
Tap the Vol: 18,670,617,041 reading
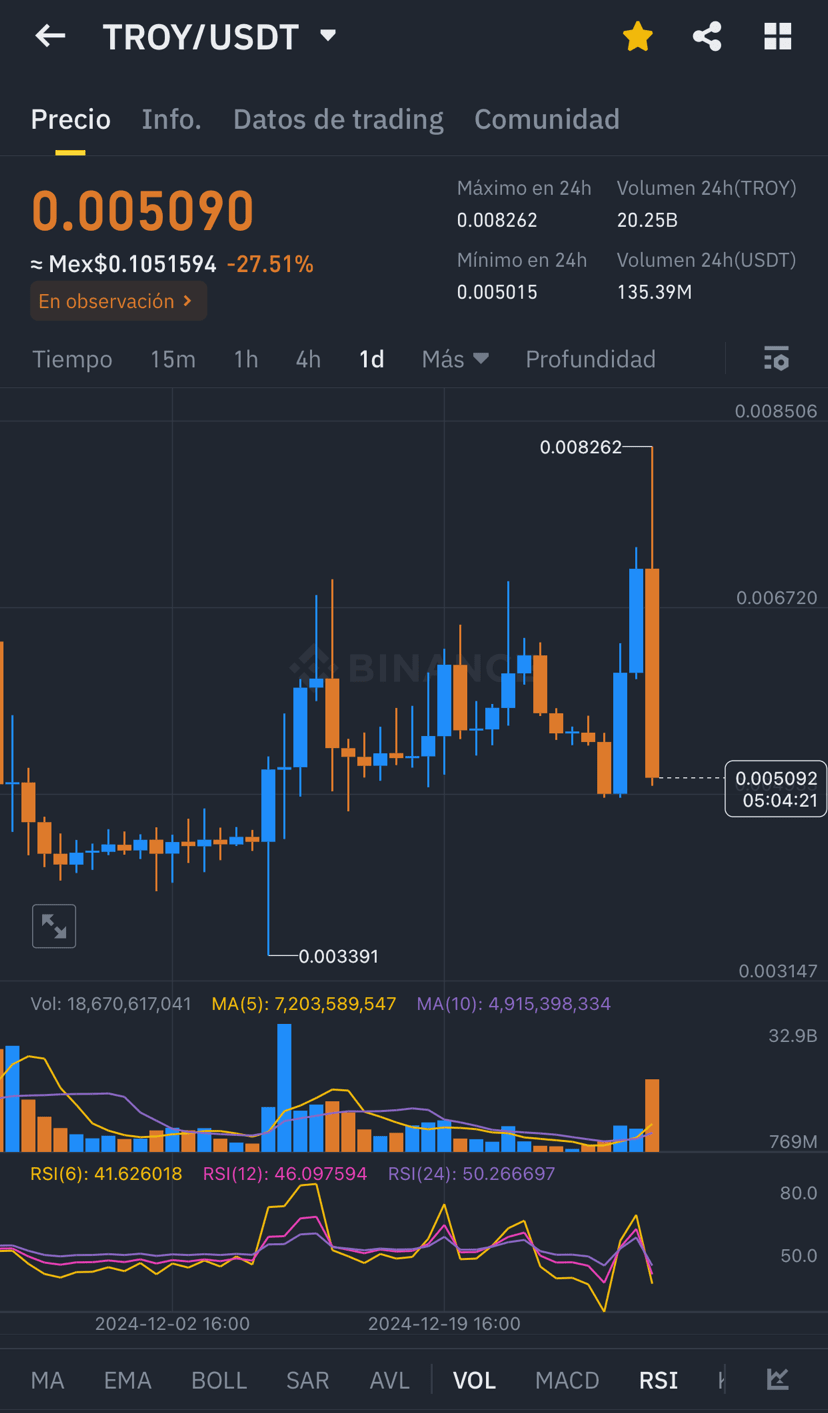(111, 1003)
